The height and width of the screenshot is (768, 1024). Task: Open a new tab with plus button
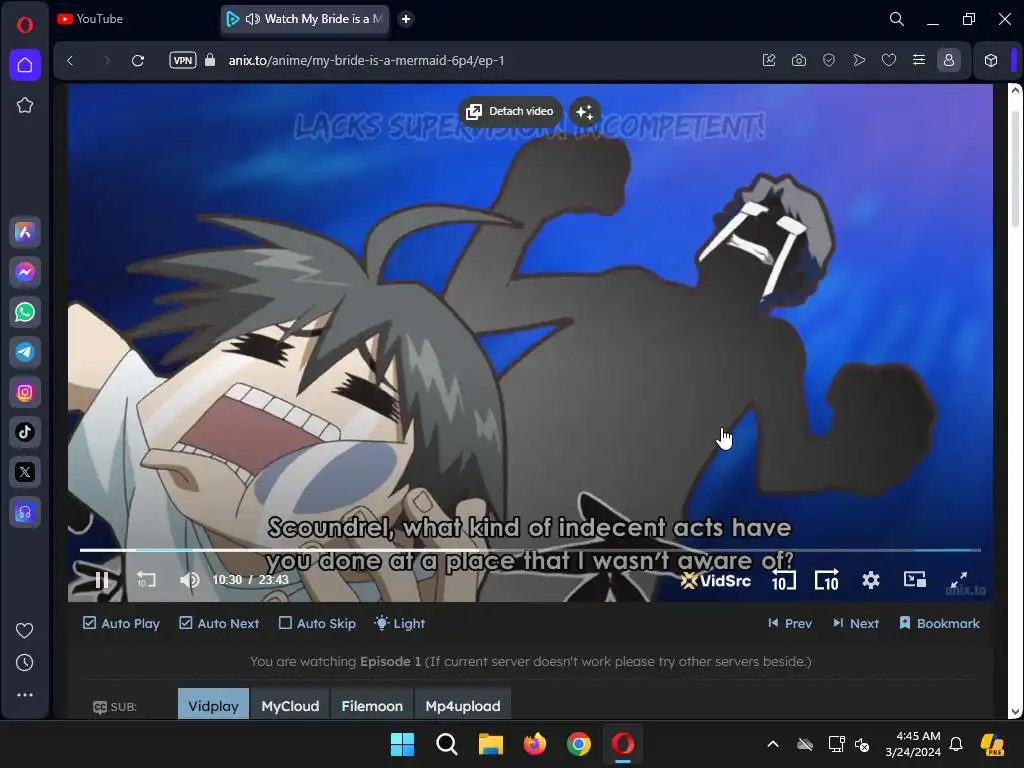(x=406, y=19)
